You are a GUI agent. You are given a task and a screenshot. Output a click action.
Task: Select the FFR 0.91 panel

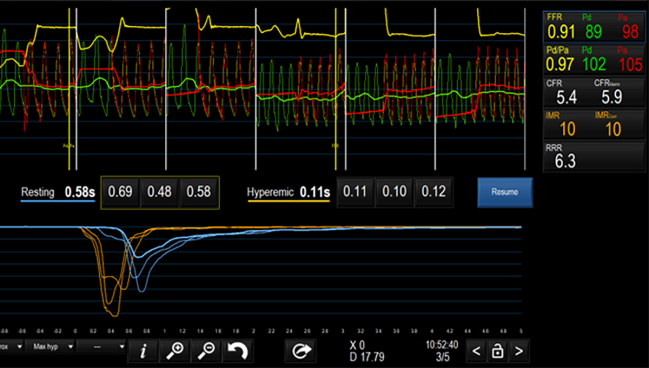594,27
